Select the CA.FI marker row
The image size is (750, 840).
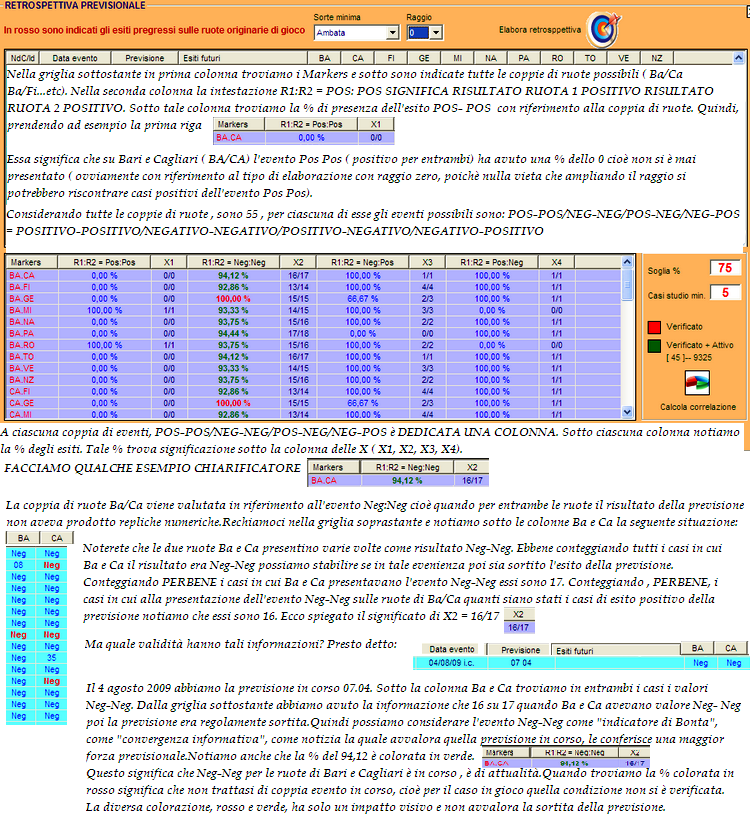[x=314, y=392]
